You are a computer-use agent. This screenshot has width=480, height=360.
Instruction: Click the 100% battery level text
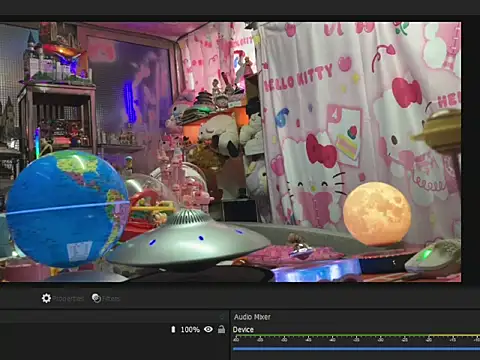coord(190,330)
